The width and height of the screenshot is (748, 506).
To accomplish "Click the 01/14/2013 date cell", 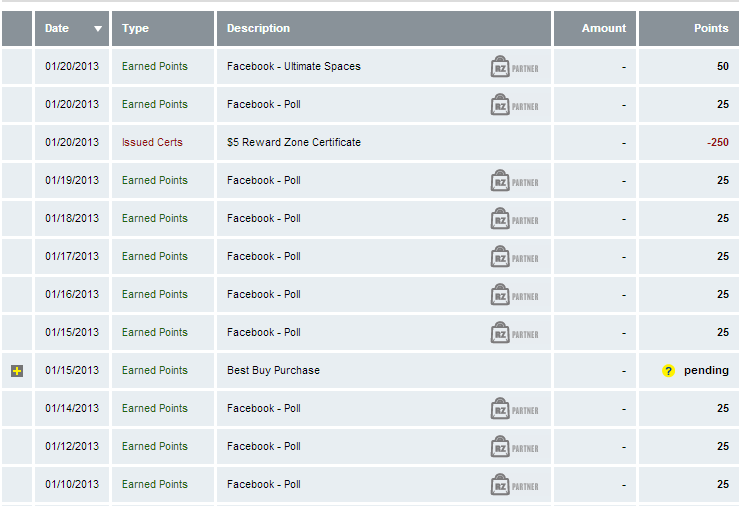I will click(x=72, y=408).
